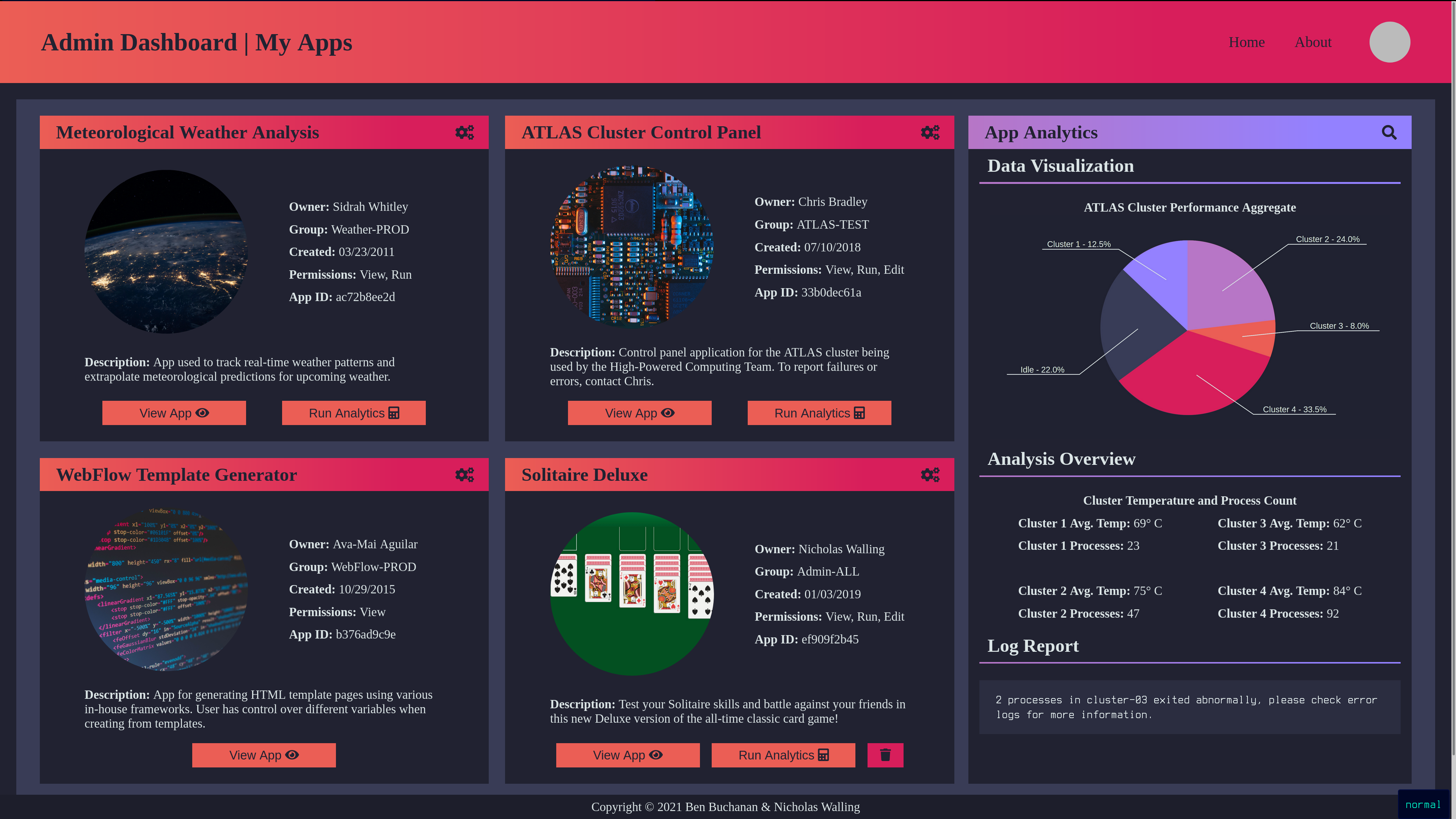Screen dimensions: 1456x819
Task: Click the user avatar circle in header
Action: [x=1389, y=42]
